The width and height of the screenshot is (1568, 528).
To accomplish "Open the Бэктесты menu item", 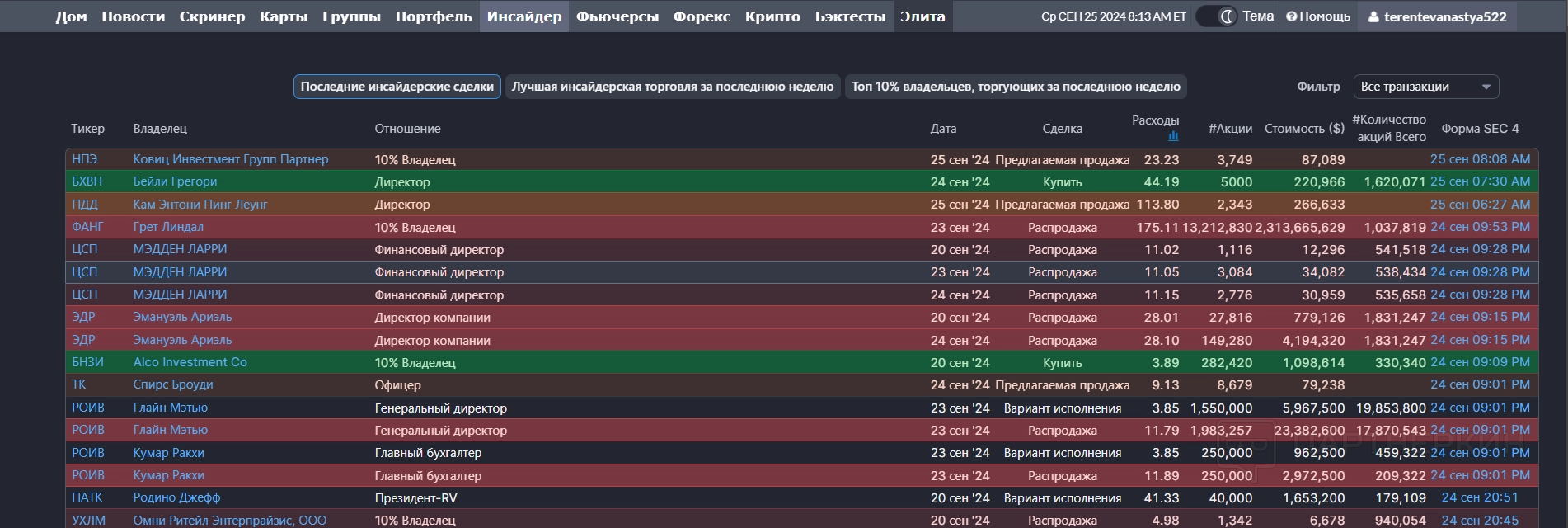I will point(850,16).
